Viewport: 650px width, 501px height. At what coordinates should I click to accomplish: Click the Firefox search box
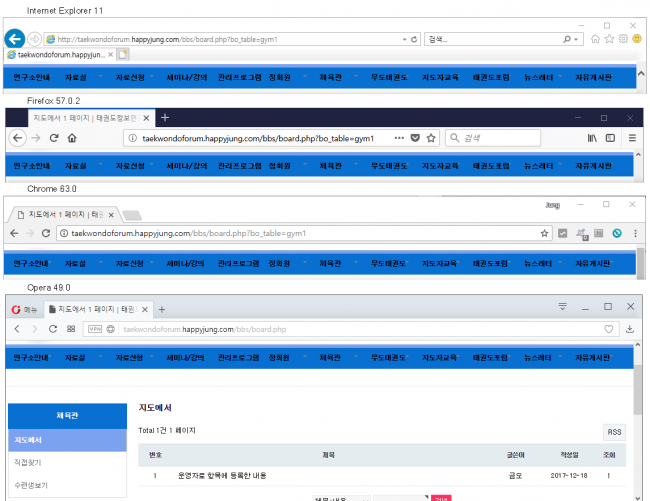point(493,138)
